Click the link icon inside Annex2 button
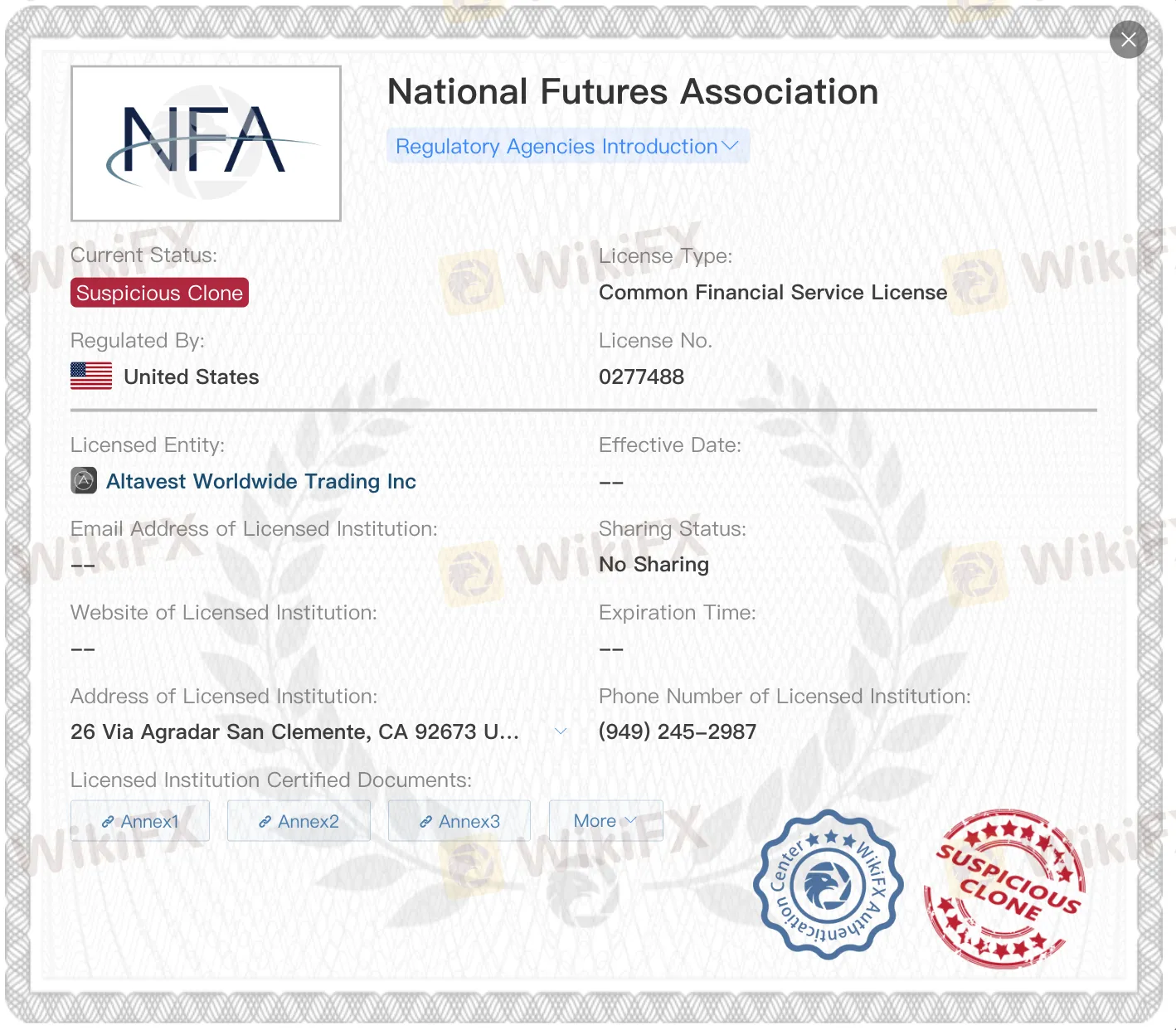1176x1030 pixels. [x=265, y=821]
